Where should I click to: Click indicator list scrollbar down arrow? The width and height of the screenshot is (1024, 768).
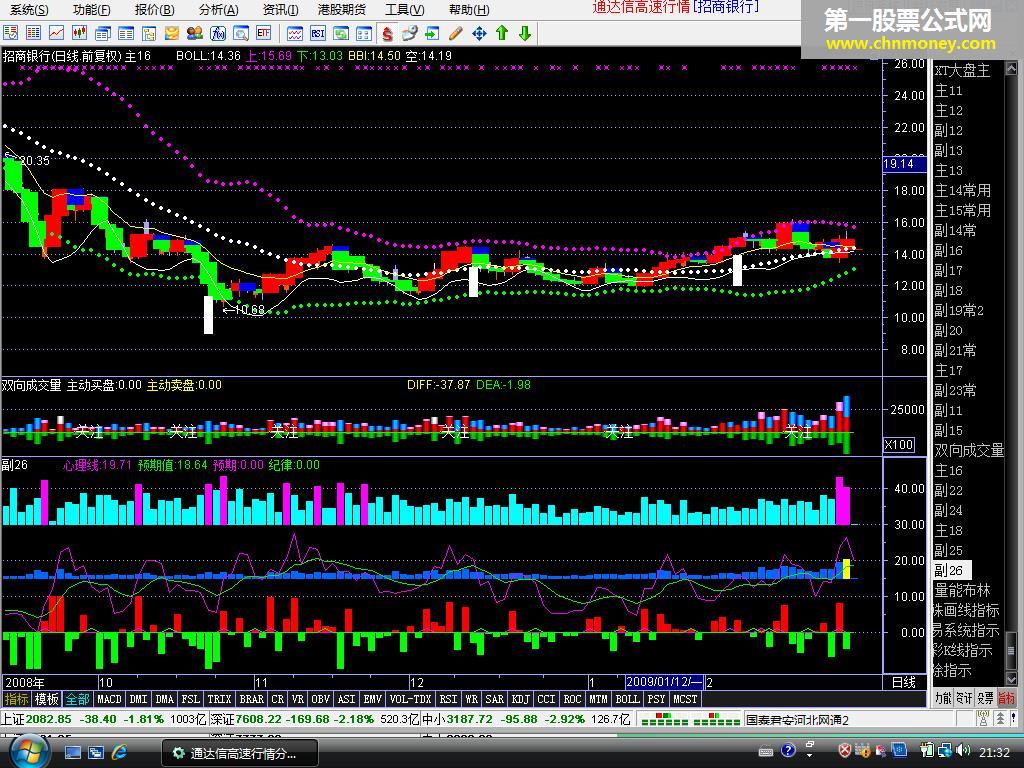click(1011, 679)
